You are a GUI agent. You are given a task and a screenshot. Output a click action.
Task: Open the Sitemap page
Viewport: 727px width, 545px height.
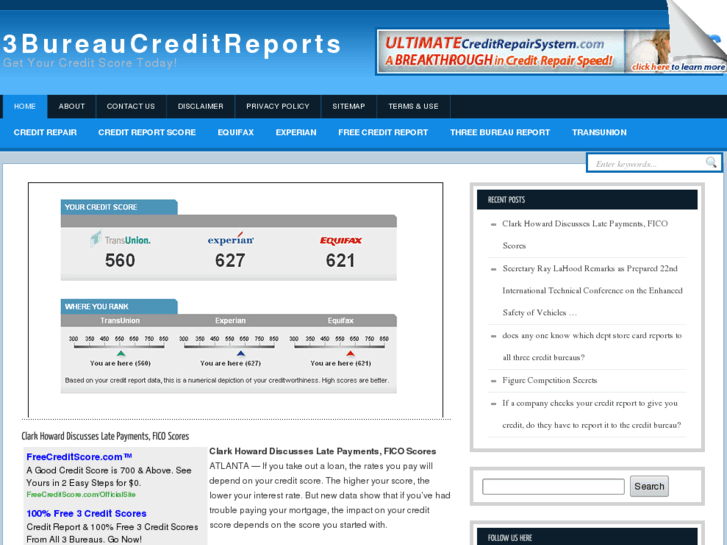(349, 106)
